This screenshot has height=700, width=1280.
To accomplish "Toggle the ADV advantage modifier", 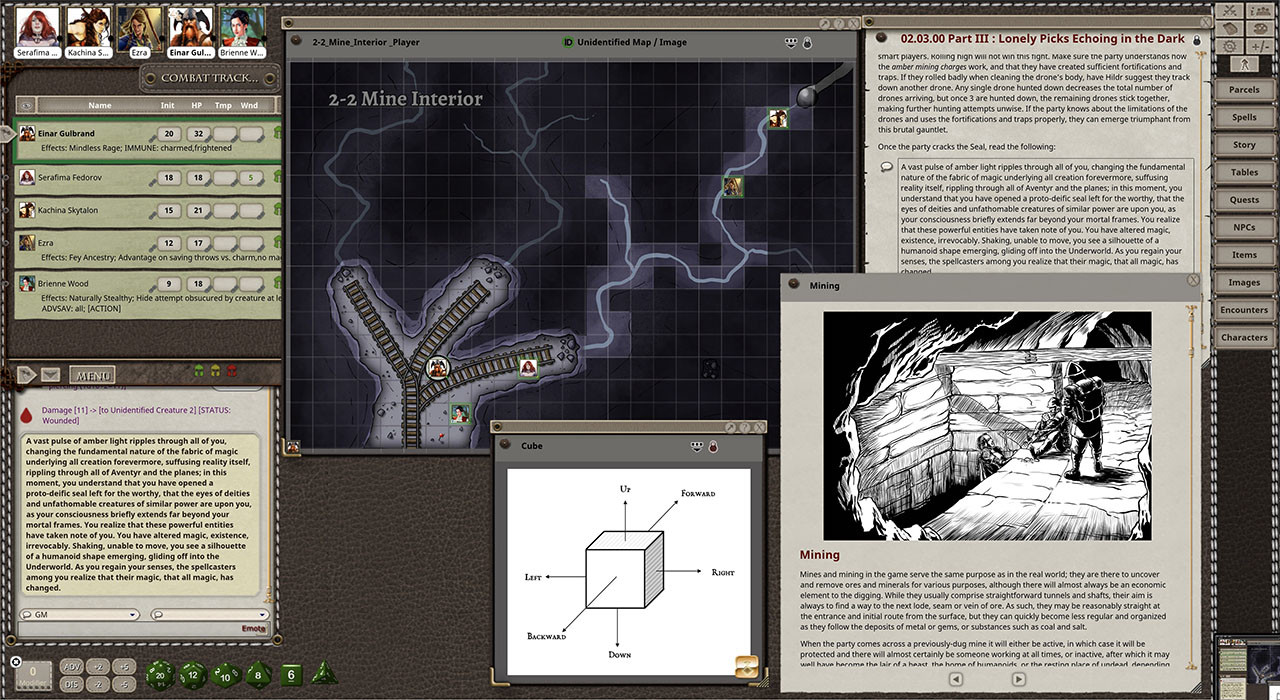I will click(x=71, y=667).
